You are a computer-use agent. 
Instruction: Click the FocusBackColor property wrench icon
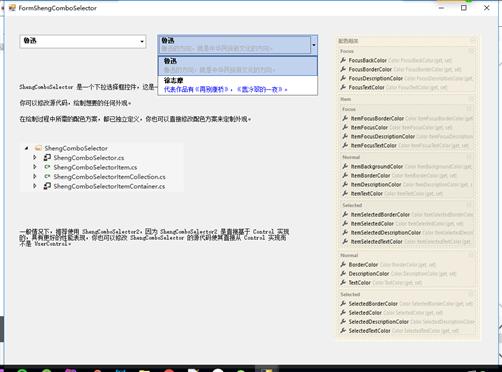click(343, 60)
